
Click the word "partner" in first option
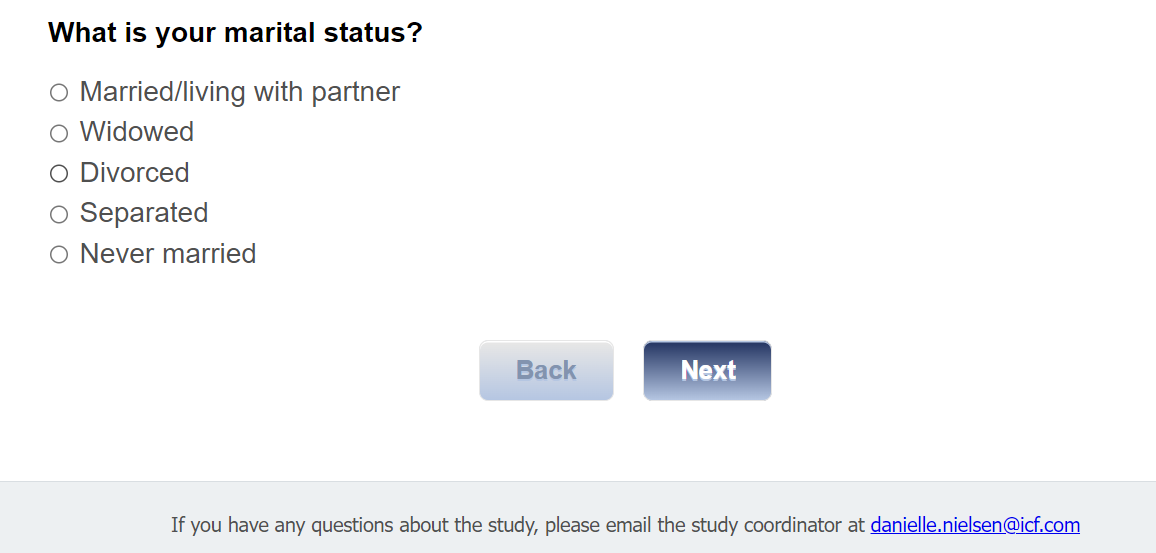pyautogui.click(x=355, y=92)
